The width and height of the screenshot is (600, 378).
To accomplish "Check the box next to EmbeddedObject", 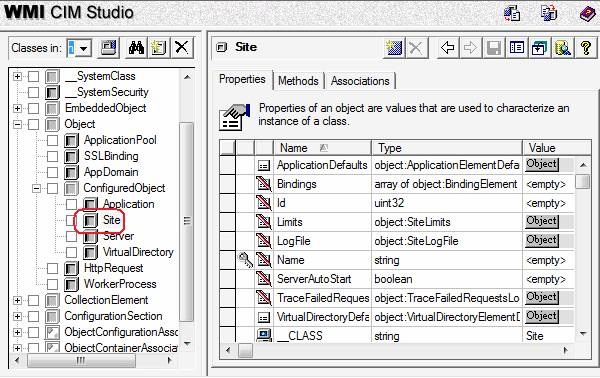I will (x=34, y=109).
